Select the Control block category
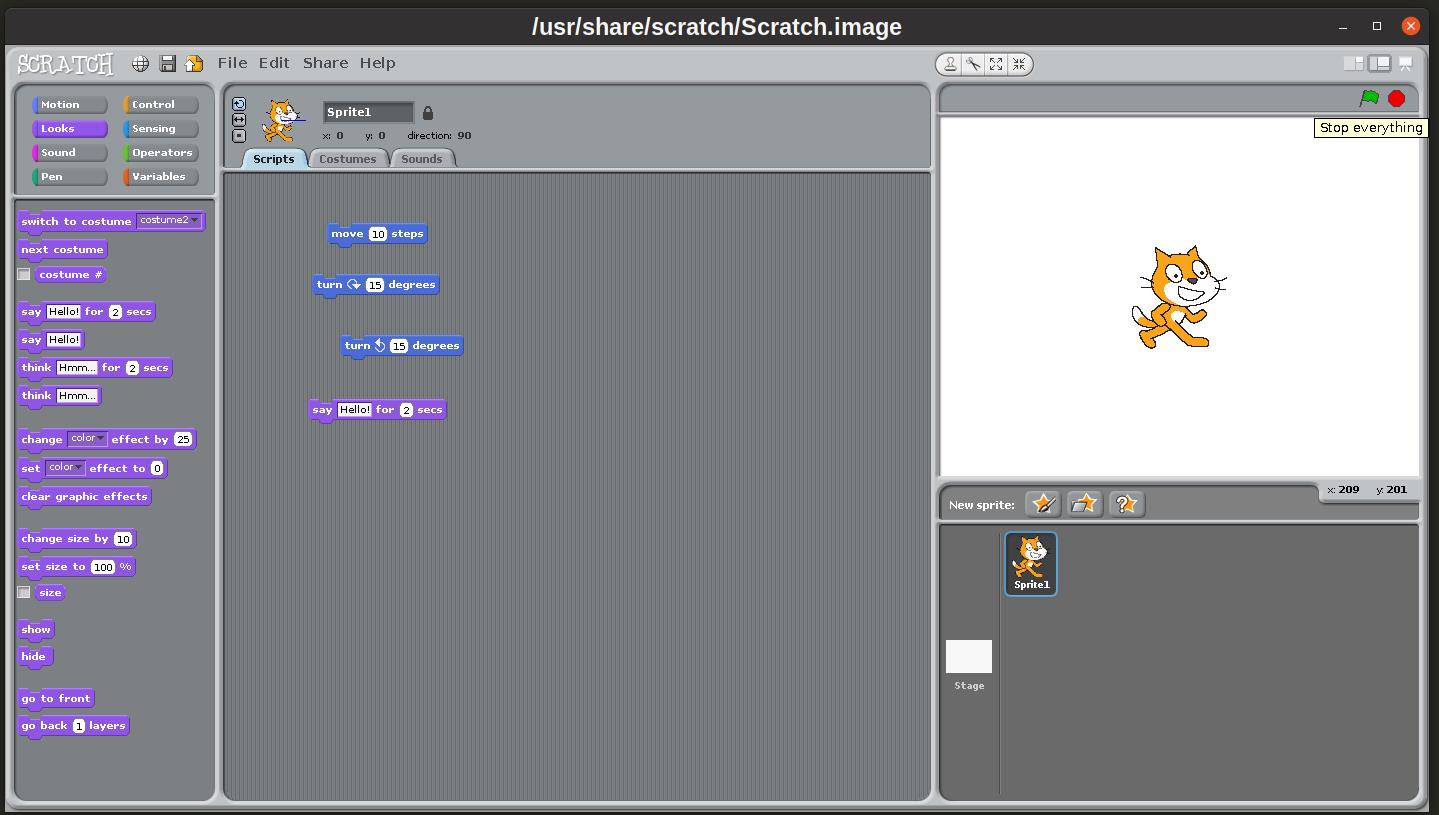The height and width of the screenshot is (815, 1439). pyautogui.click(x=161, y=105)
